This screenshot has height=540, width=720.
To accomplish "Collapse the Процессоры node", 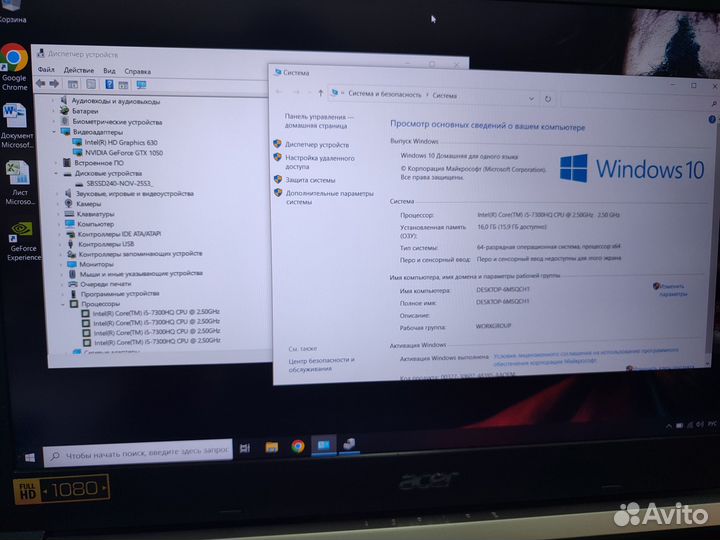I will pos(63,304).
